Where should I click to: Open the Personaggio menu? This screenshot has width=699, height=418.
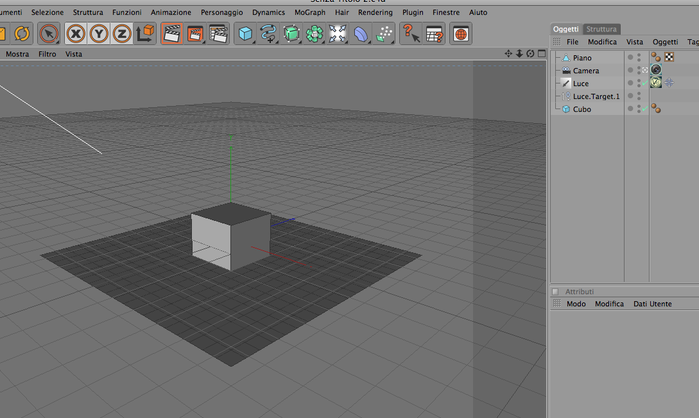click(x=222, y=12)
